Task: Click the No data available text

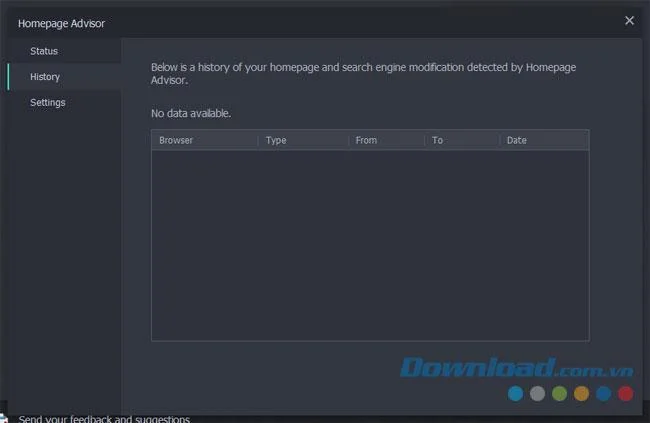Action: tap(191, 113)
